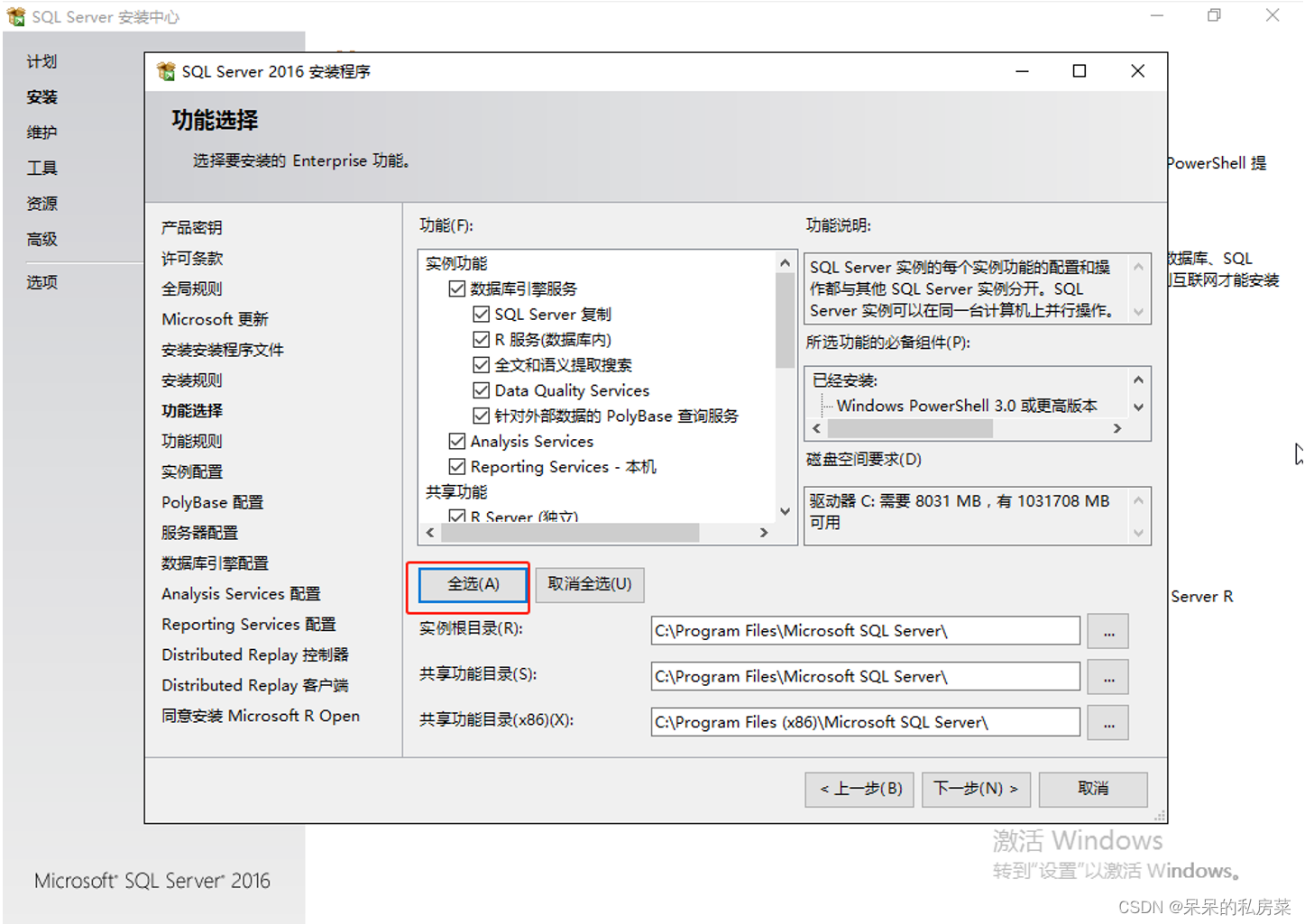Click the 安装规则 step

pyautogui.click(x=192, y=380)
